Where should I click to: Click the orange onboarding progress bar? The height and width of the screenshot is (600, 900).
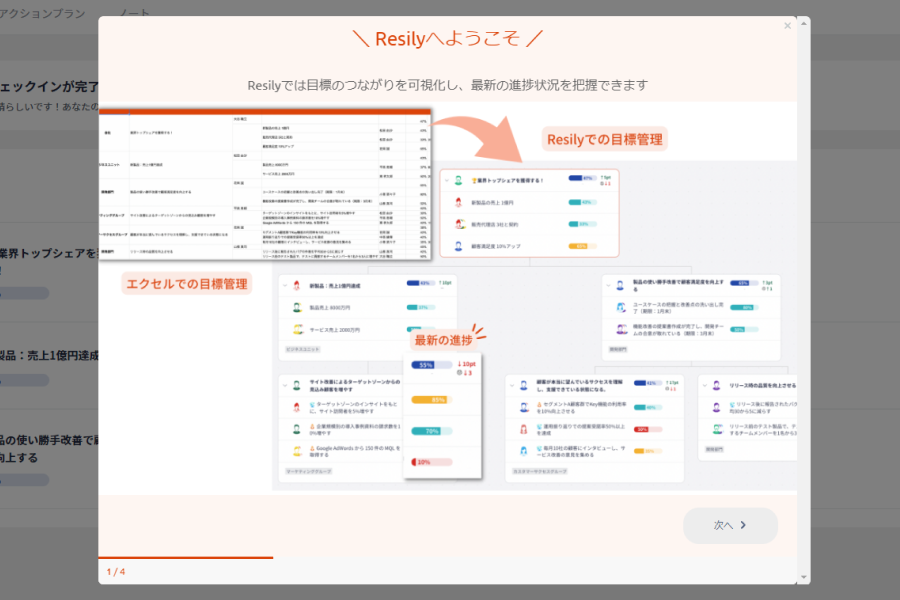click(185, 558)
